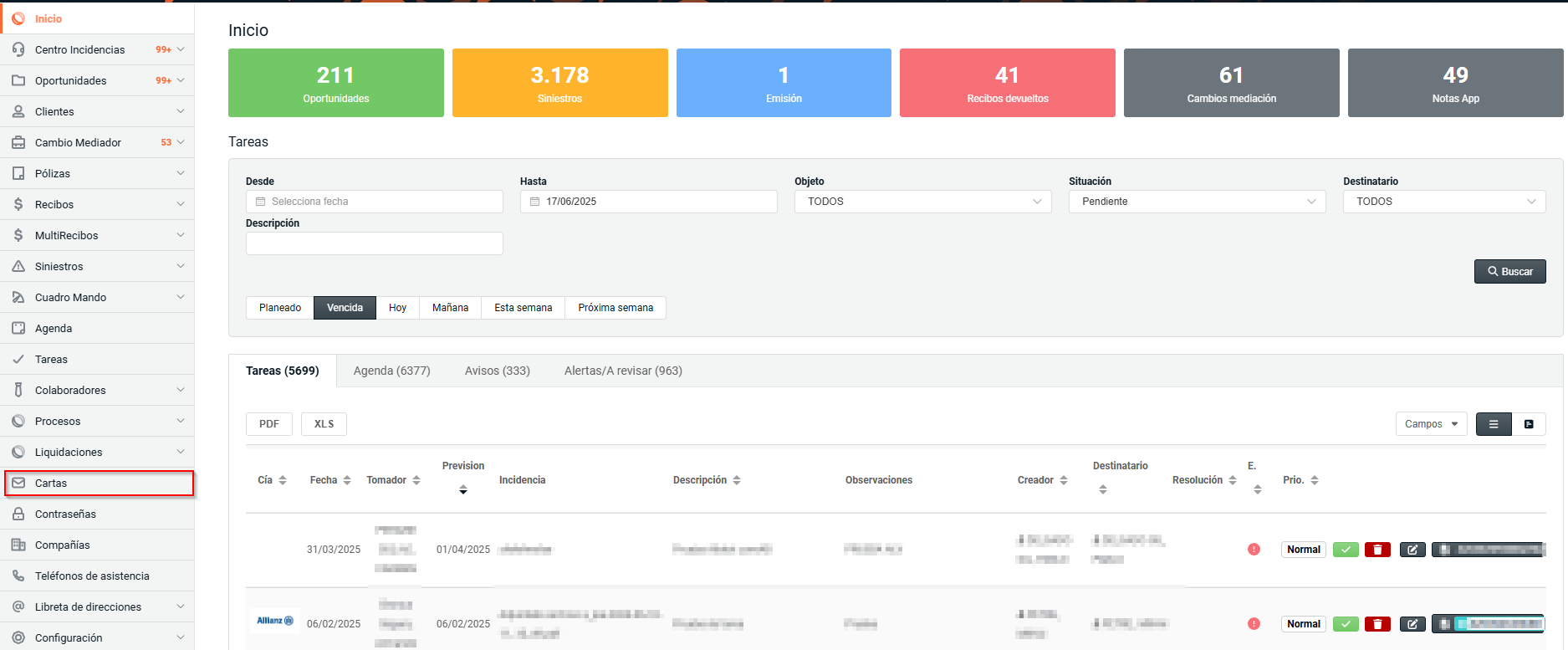This screenshot has width=1568, height=650.
Task: Select the Próxima semana filter toggle
Action: (615, 308)
